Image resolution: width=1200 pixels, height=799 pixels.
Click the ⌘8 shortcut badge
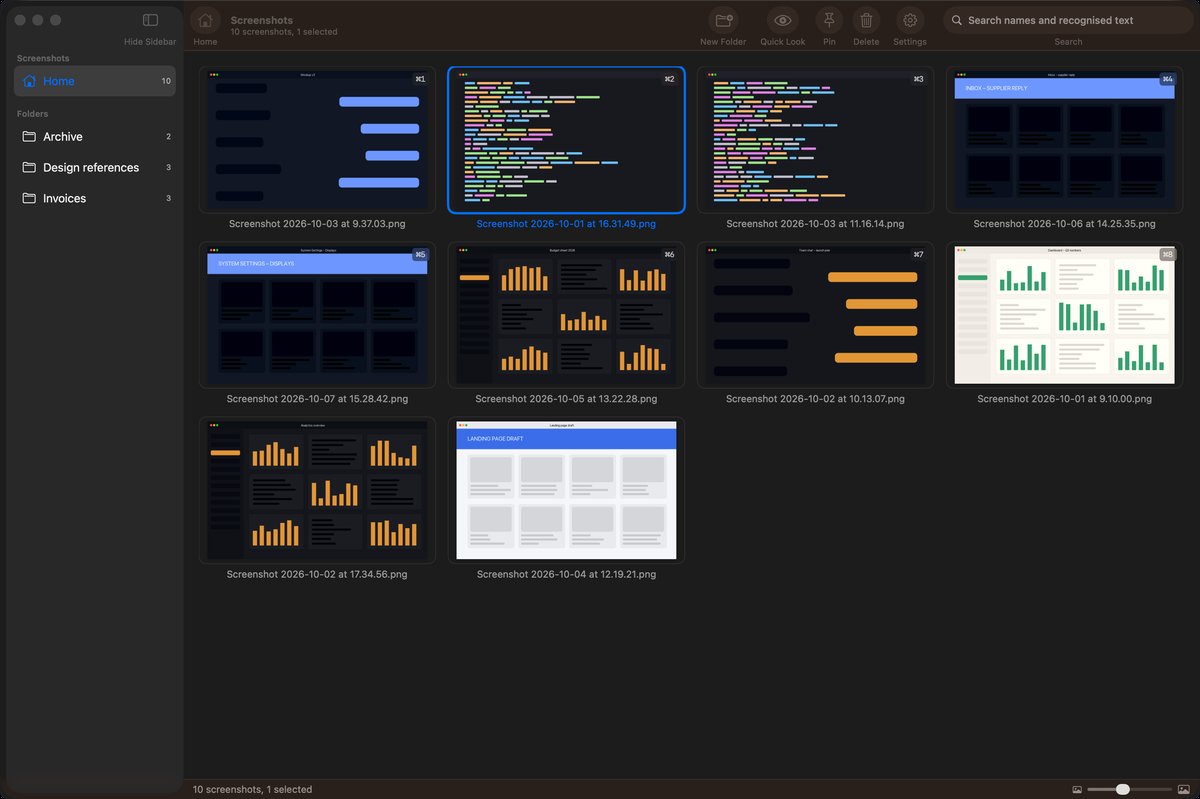(1167, 254)
